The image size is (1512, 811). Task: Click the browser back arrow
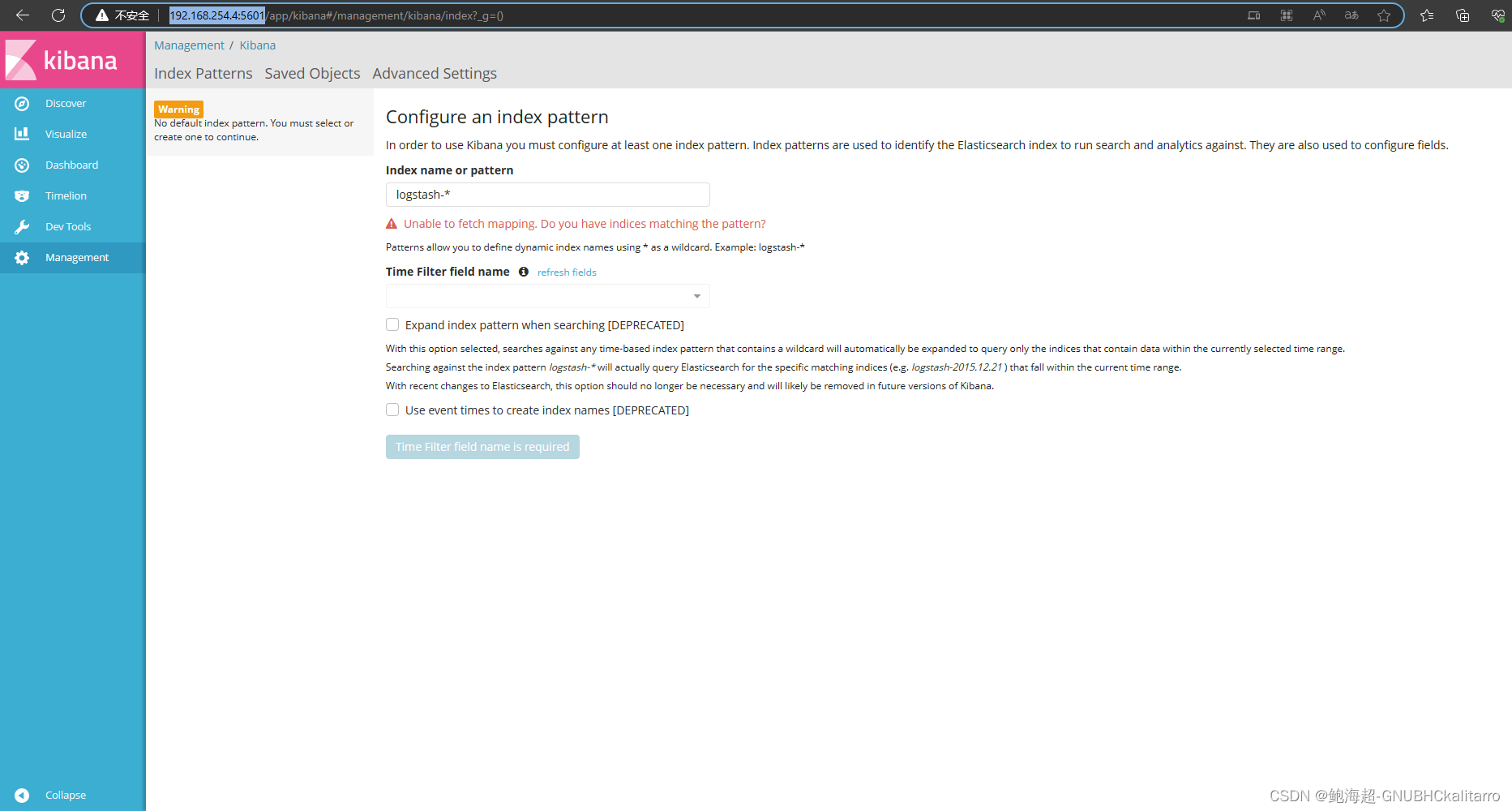[23, 15]
